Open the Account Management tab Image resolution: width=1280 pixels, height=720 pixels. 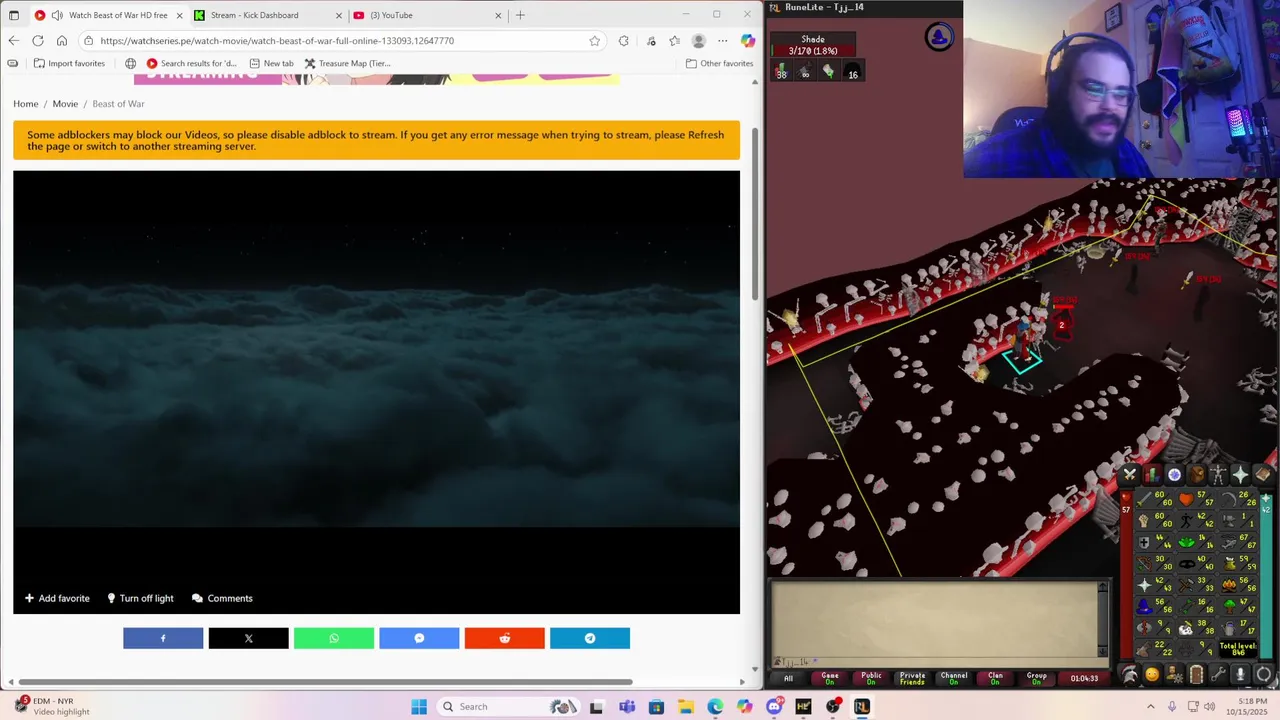1174,674
